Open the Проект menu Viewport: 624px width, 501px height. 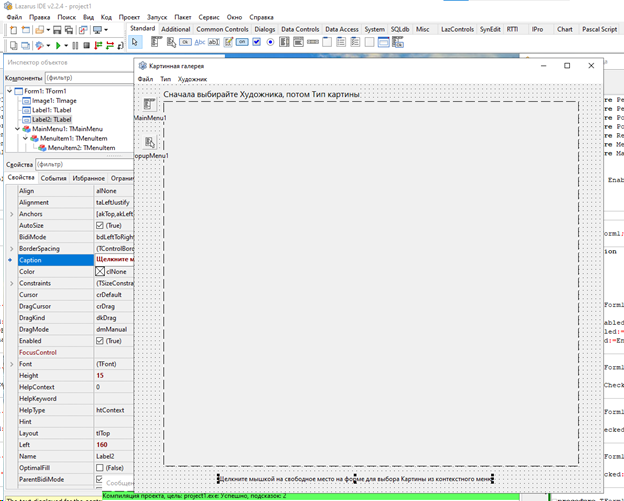tap(129, 17)
